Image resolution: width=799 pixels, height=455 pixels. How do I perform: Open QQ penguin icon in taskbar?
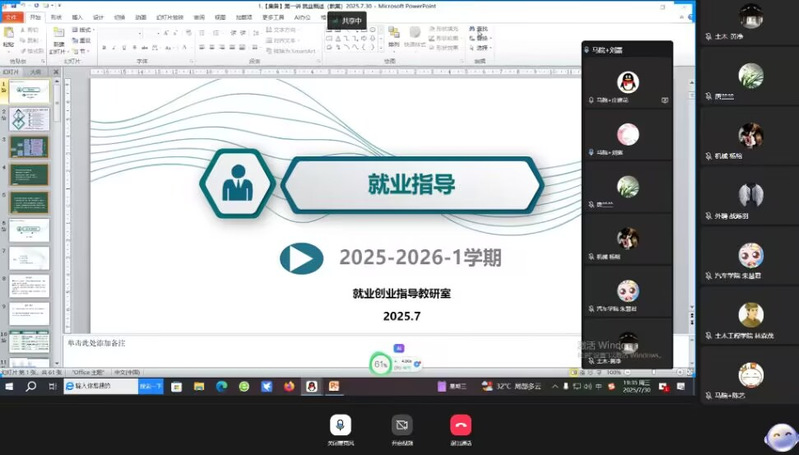[x=312, y=386]
